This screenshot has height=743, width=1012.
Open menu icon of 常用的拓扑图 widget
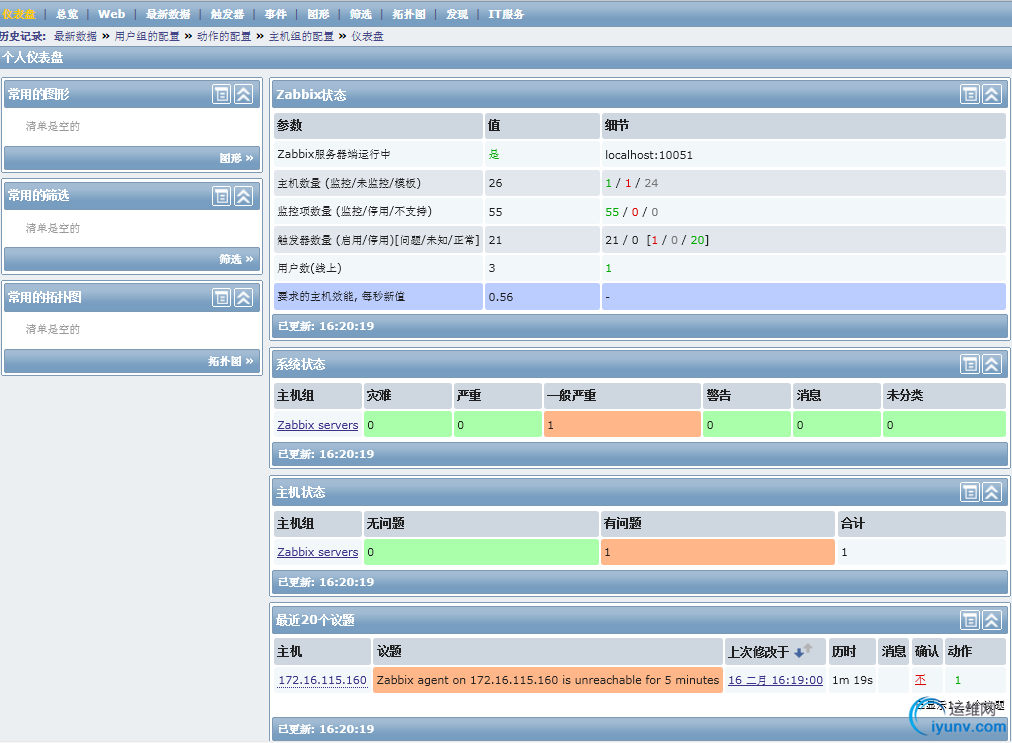(221, 298)
